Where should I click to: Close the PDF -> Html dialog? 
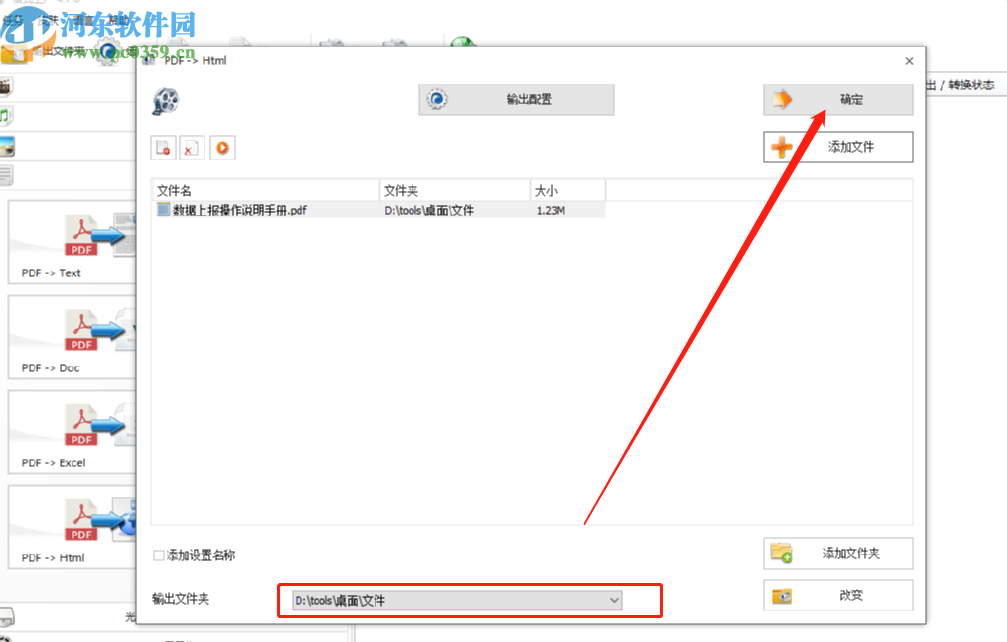[x=909, y=61]
